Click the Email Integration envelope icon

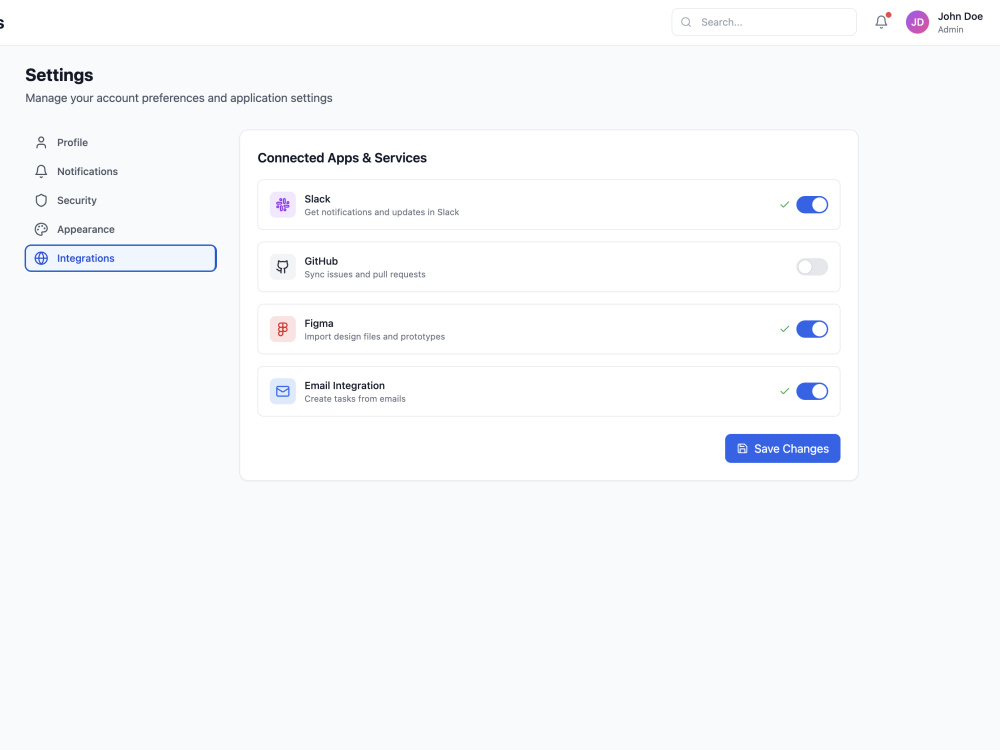click(283, 392)
